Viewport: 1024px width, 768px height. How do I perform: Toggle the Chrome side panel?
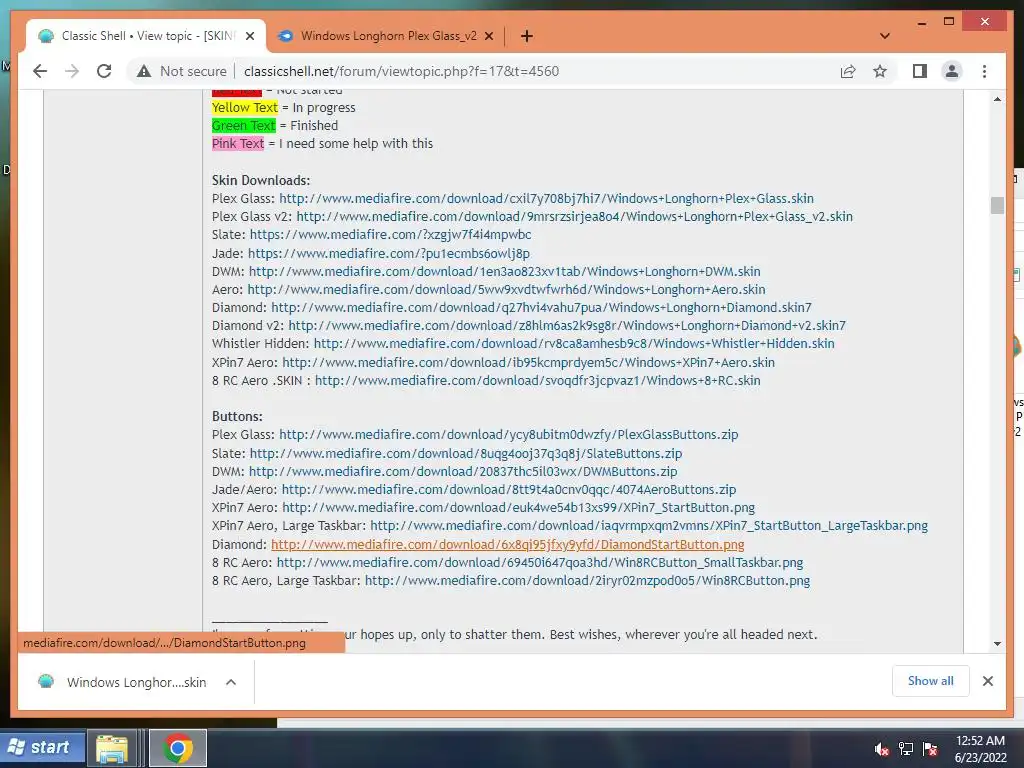(920, 71)
